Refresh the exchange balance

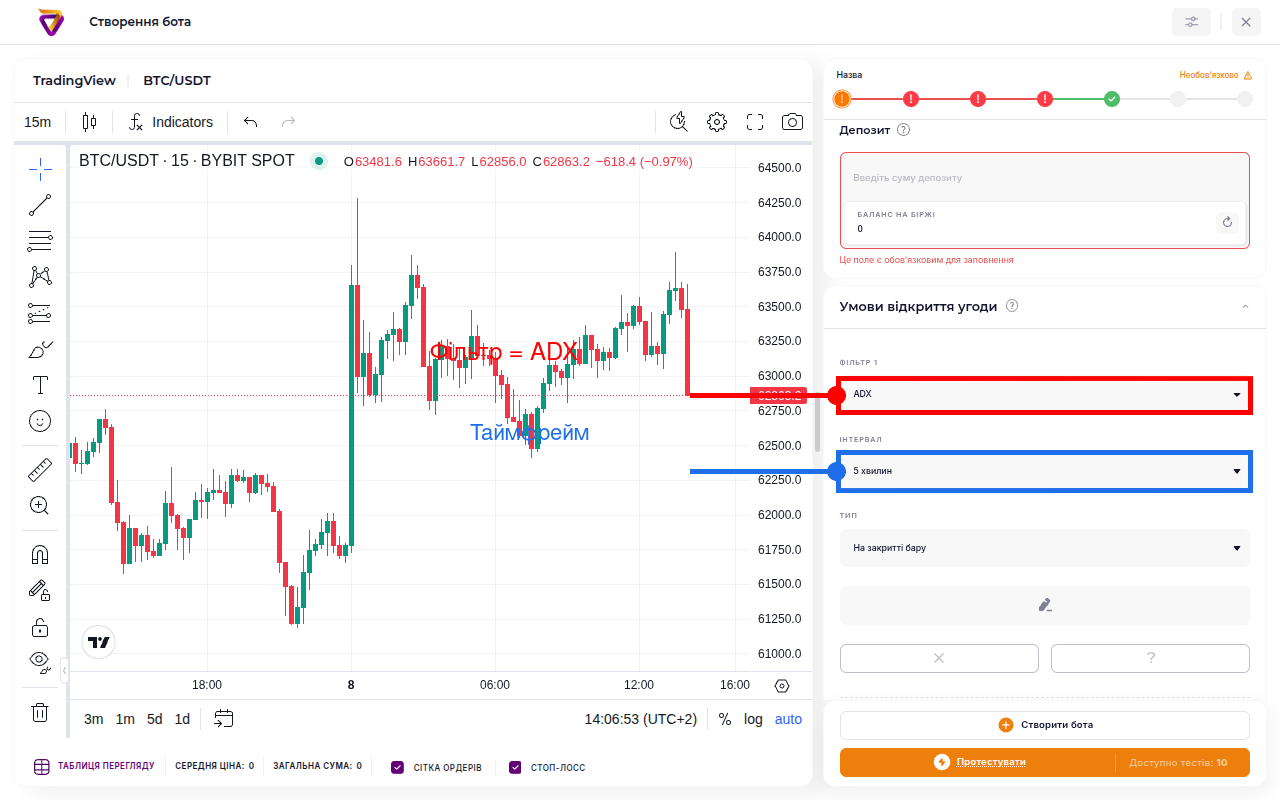(1228, 222)
